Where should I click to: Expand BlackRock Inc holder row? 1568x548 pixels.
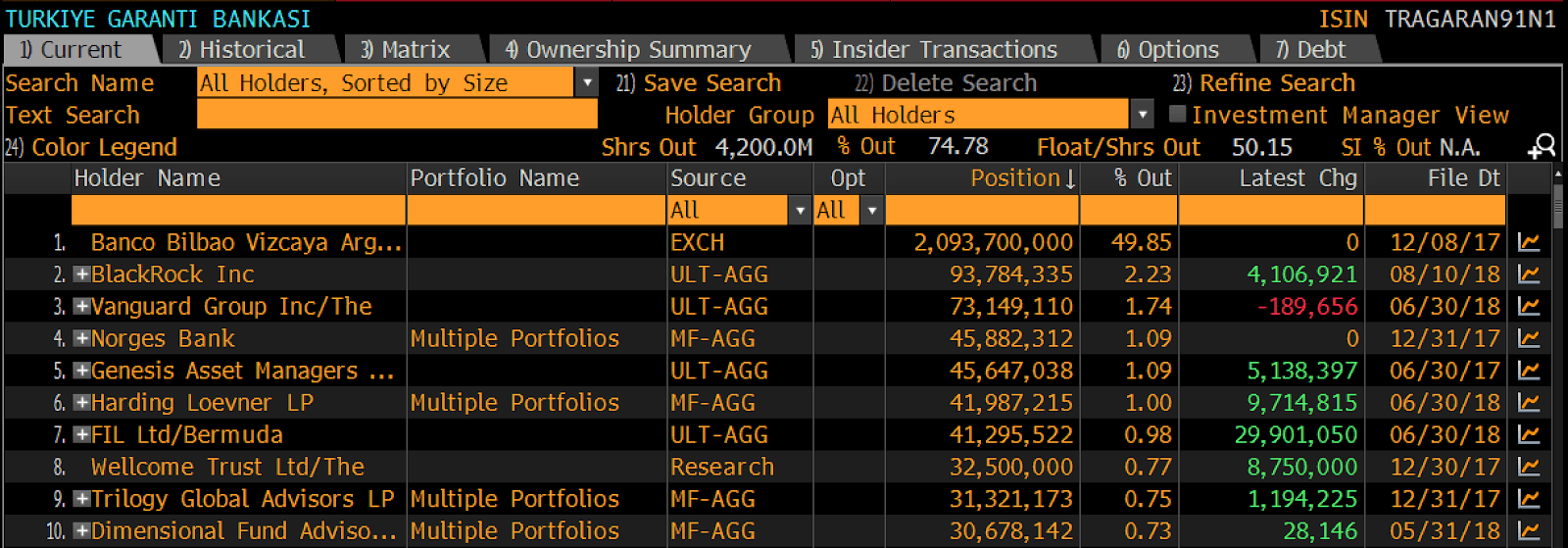coord(82,274)
